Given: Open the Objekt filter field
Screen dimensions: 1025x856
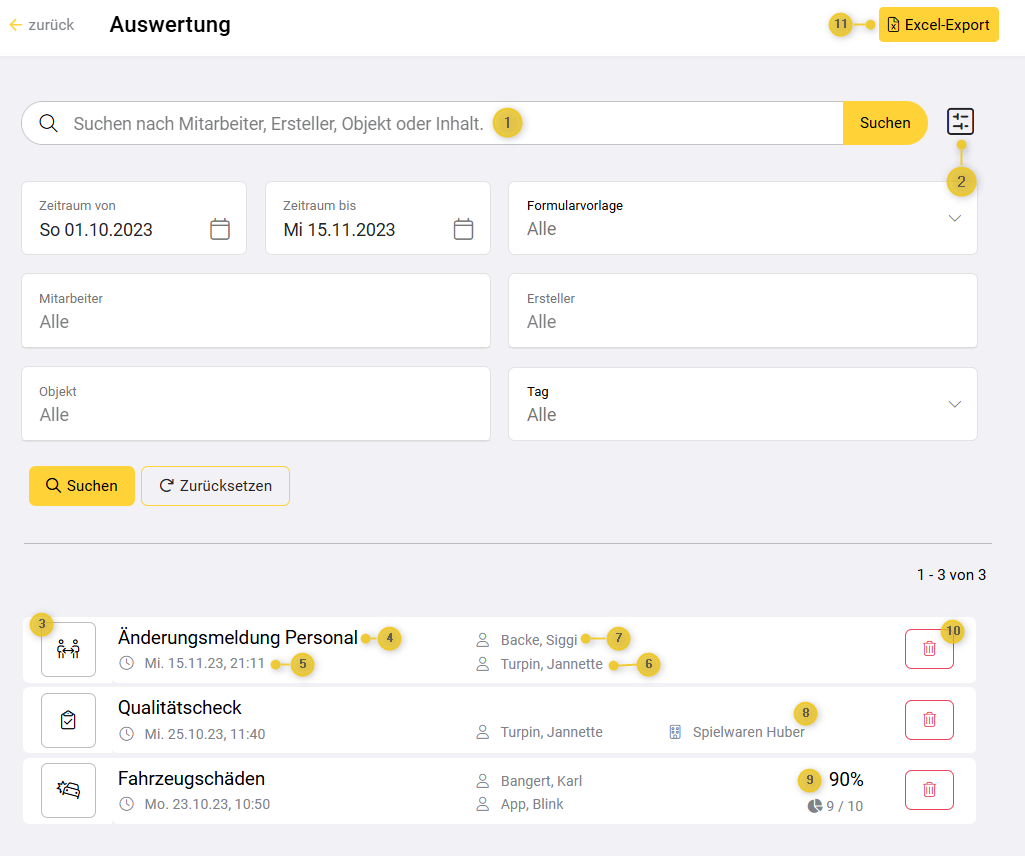Looking at the screenshot, I should click(x=255, y=404).
